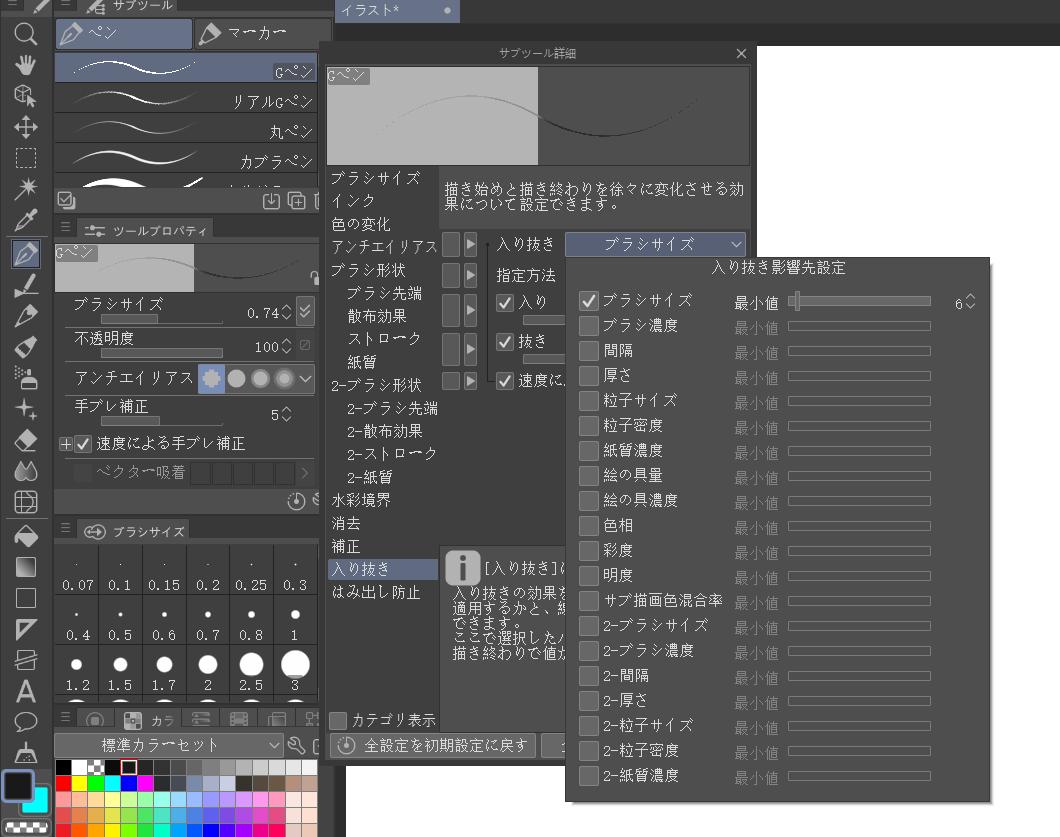Select the Auto select wand tool

pyautogui.click(x=26, y=189)
